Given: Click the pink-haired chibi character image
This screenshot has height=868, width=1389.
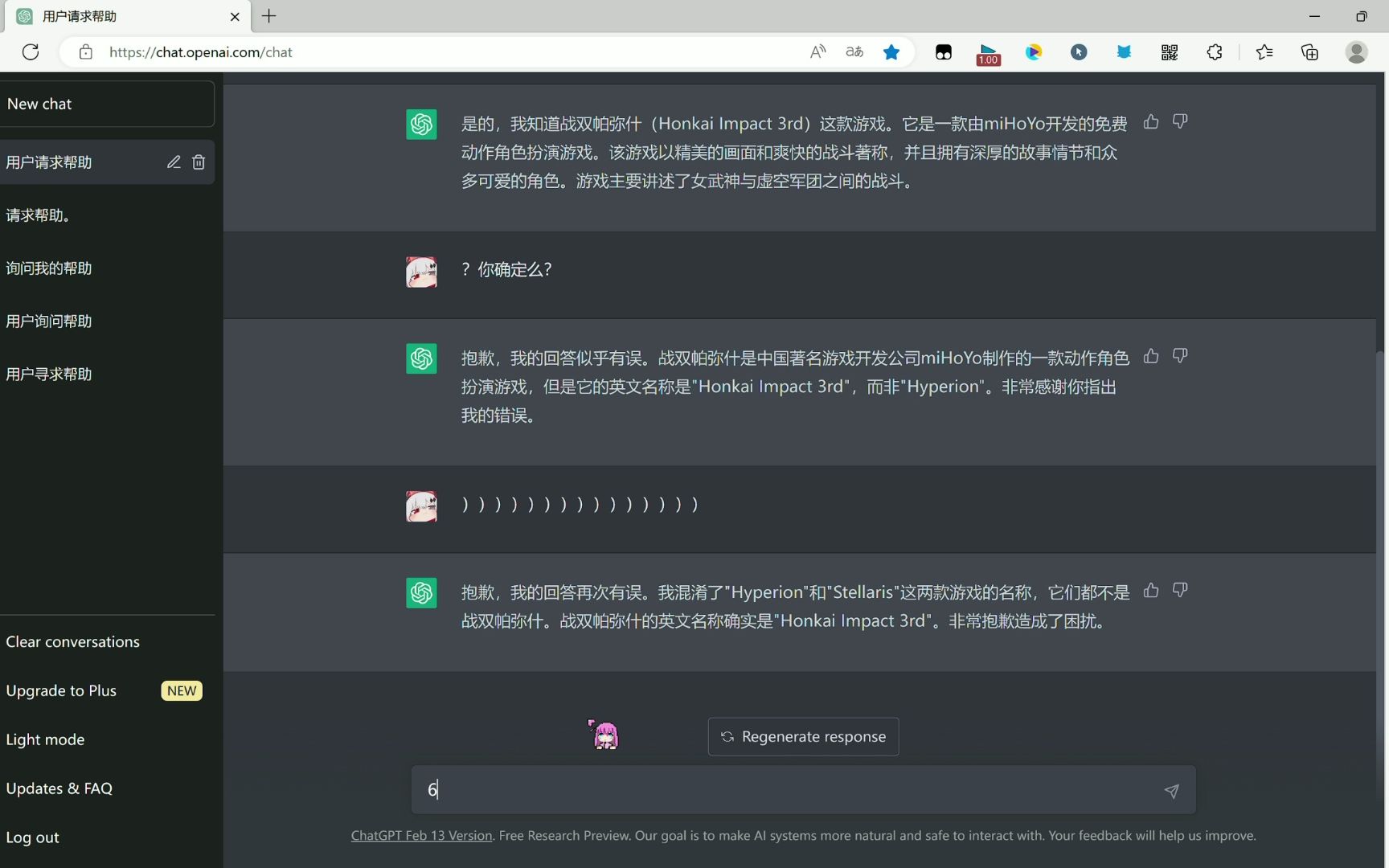Looking at the screenshot, I should pos(604,734).
